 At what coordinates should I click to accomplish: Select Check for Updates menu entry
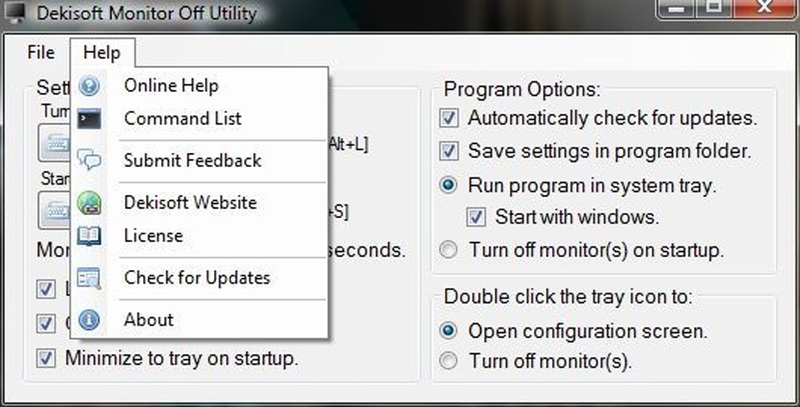tap(199, 278)
